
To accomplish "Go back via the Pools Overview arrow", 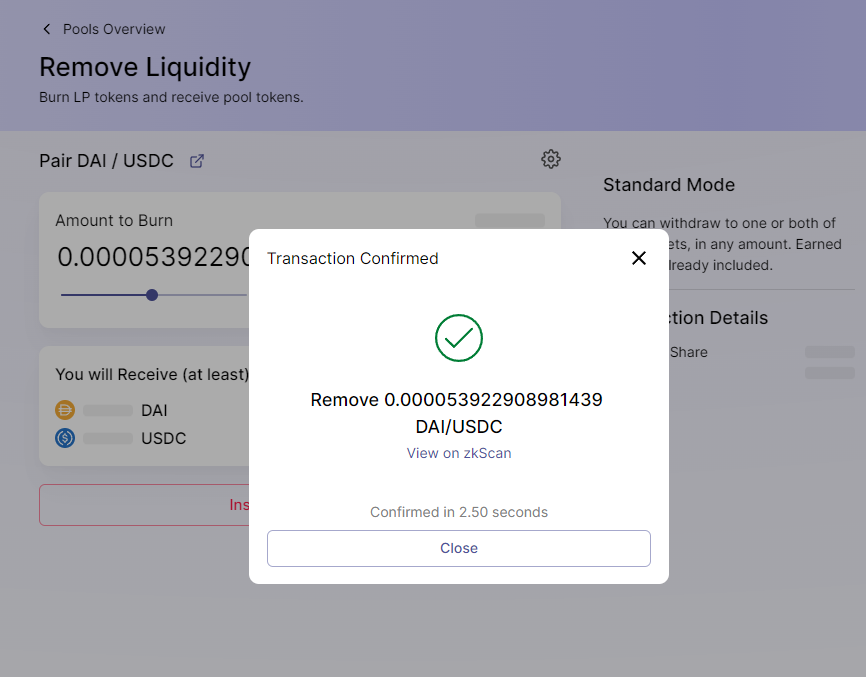I will (x=47, y=29).
